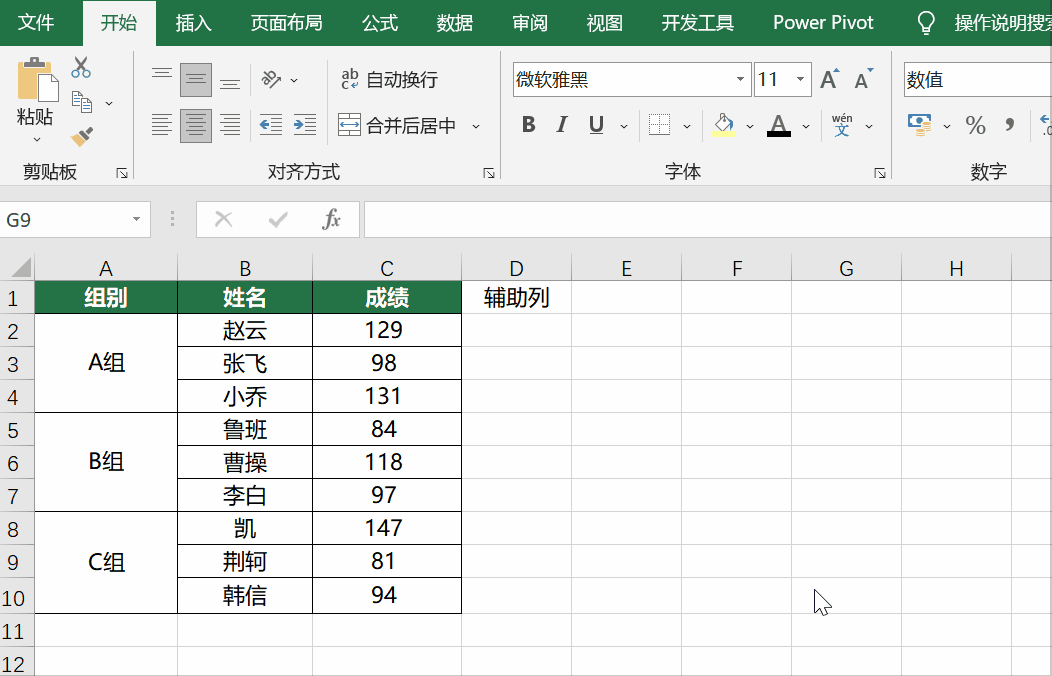Click the Merge and Center icon

click(x=349, y=125)
